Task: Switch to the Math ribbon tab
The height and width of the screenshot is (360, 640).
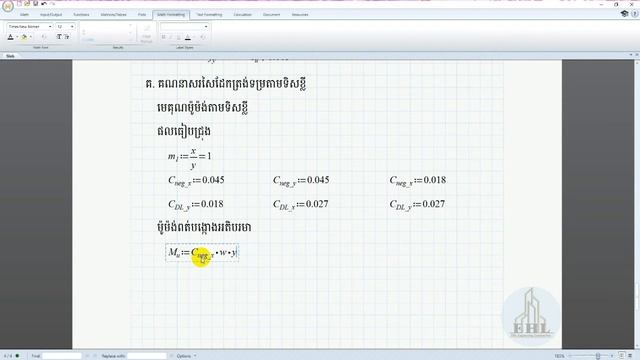Action: tap(24, 15)
